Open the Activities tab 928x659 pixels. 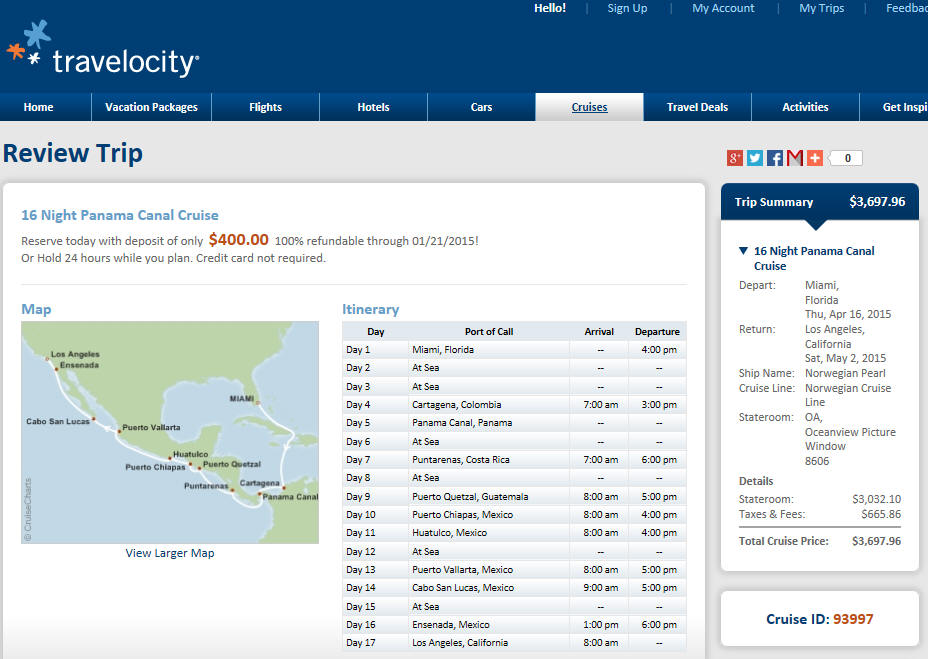click(805, 107)
